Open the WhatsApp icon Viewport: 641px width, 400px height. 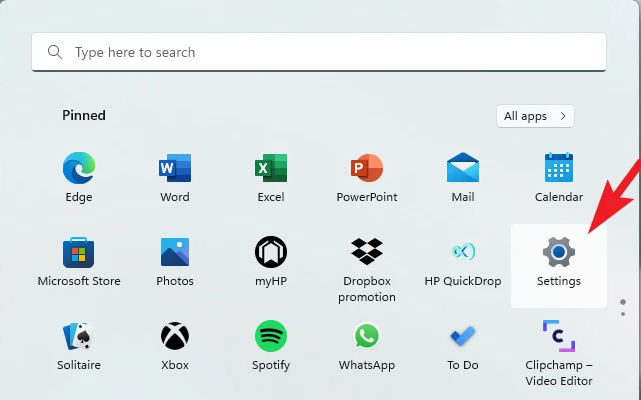367,336
